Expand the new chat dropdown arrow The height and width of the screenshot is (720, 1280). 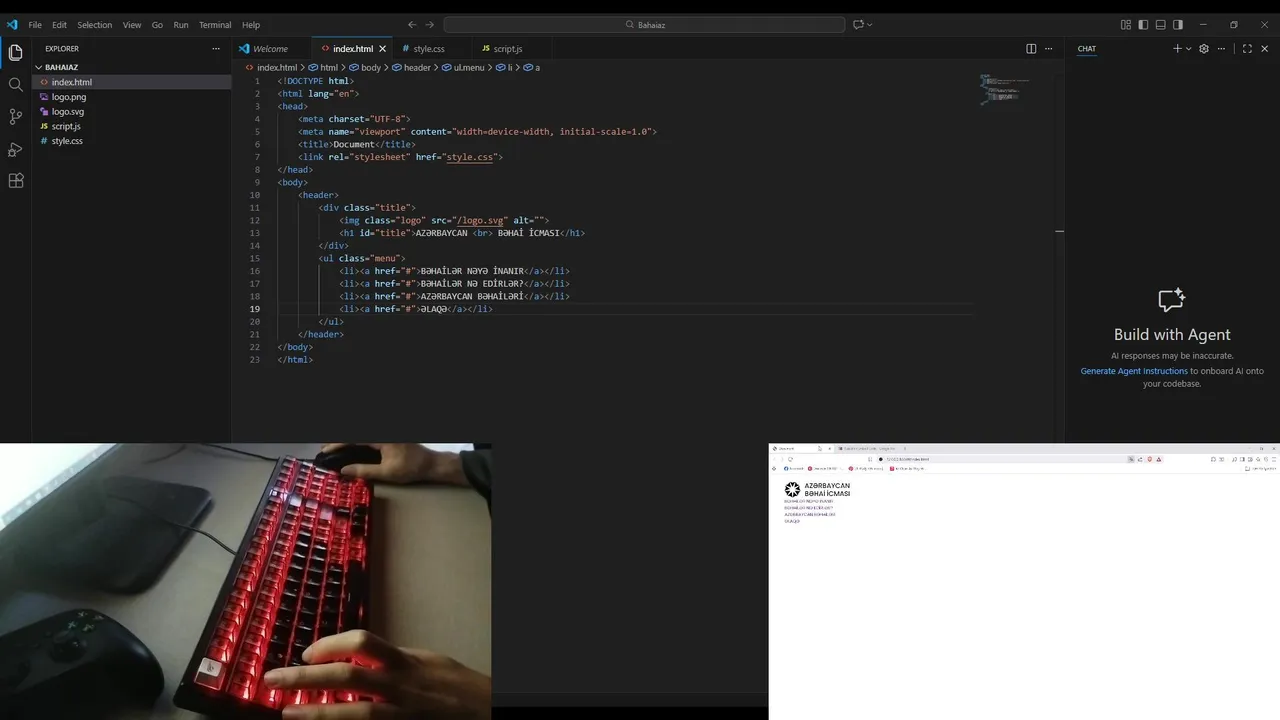pyautogui.click(x=1188, y=48)
